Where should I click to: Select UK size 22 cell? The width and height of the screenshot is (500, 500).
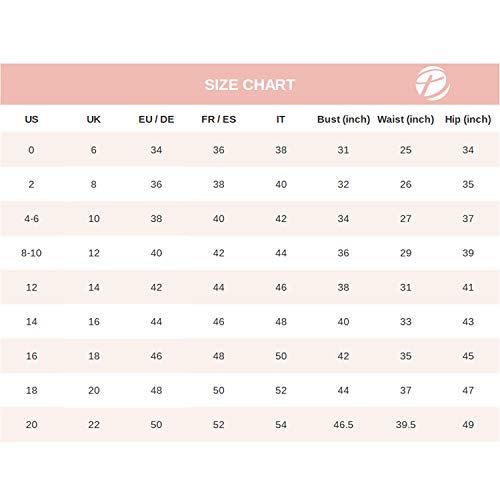[x=94, y=425]
